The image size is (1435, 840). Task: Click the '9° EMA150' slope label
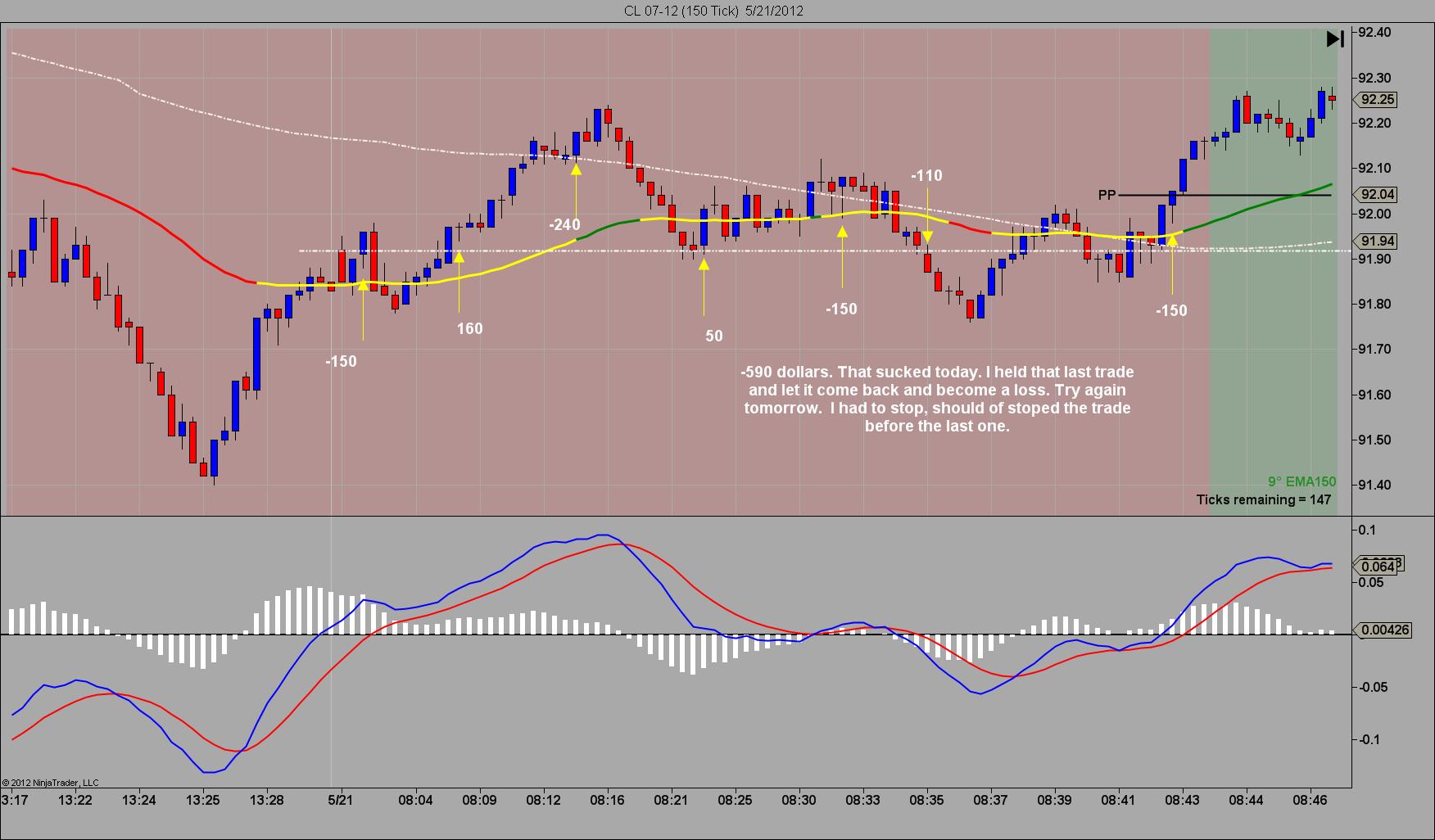point(1301,481)
